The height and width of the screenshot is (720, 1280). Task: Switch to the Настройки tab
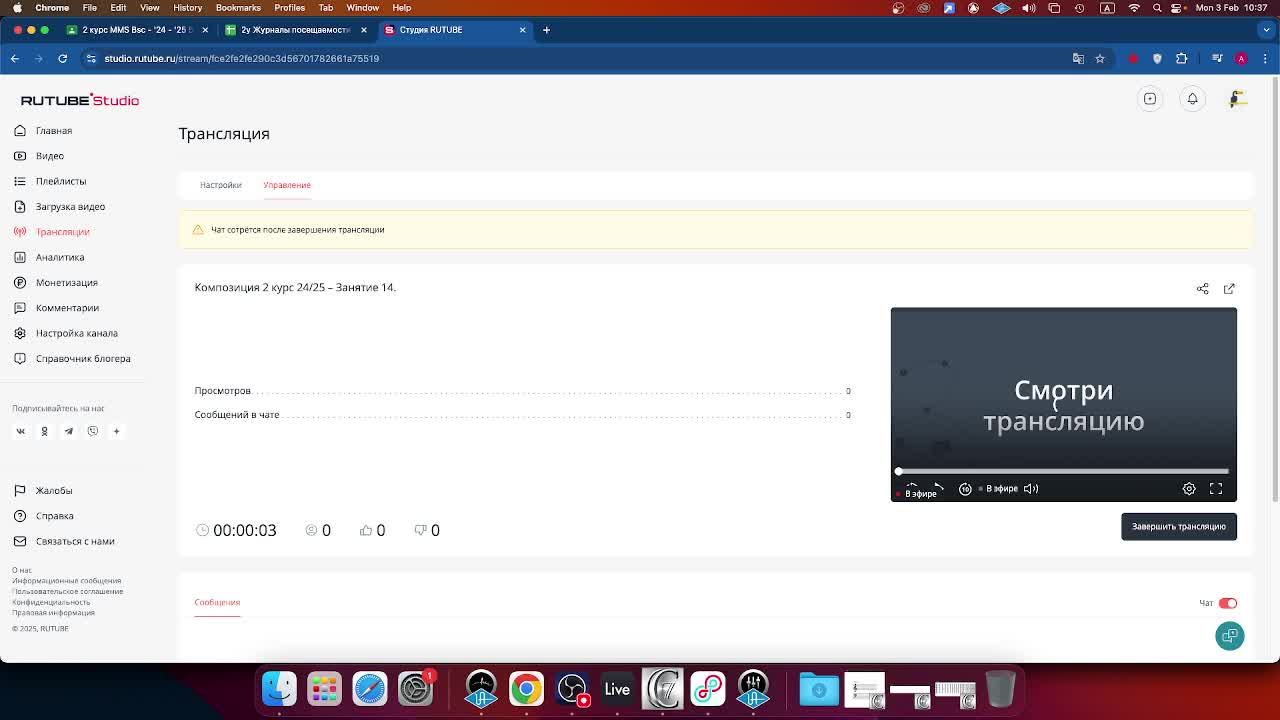221,185
